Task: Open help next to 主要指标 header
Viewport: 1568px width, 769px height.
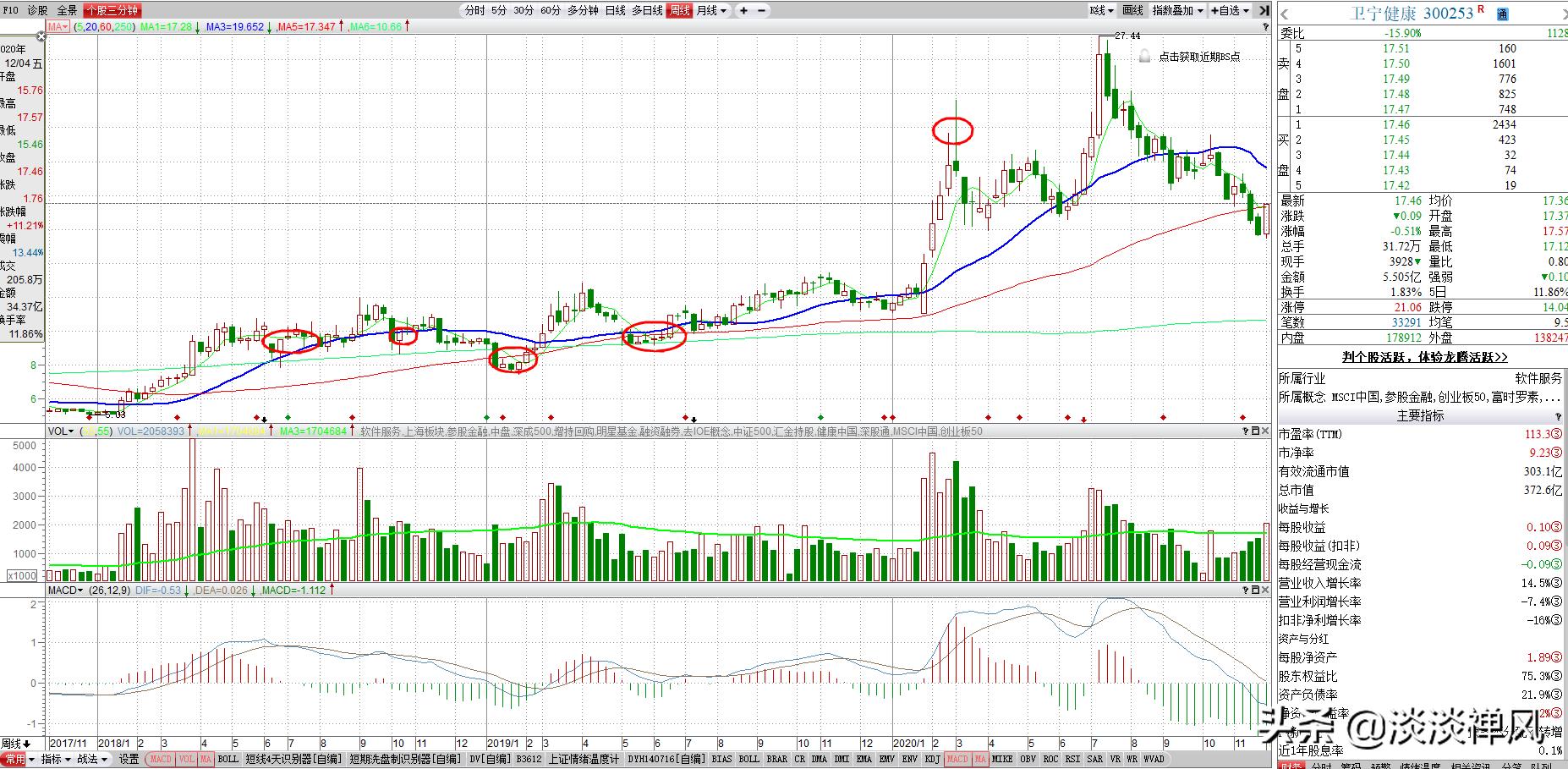Action: tap(1559, 416)
